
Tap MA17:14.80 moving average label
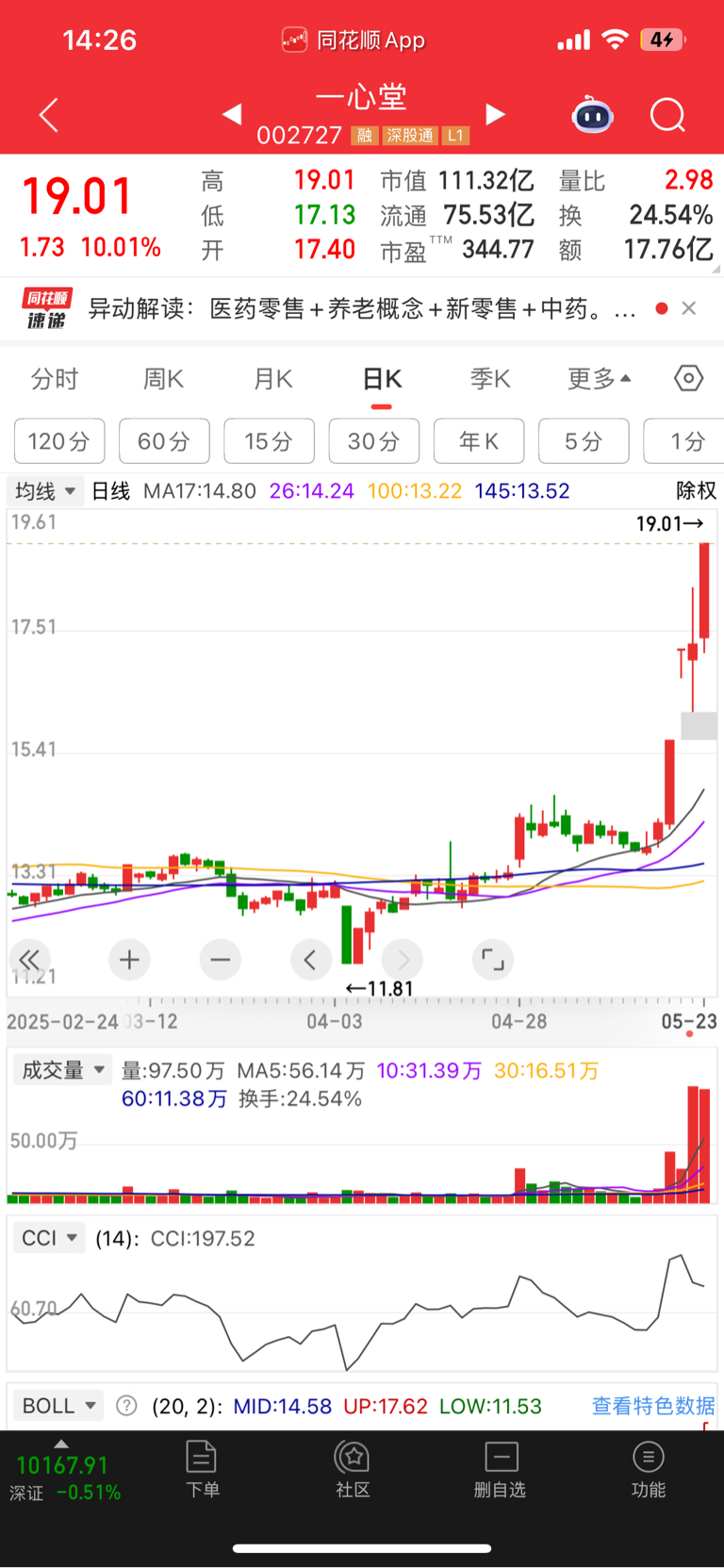(x=199, y=491)
